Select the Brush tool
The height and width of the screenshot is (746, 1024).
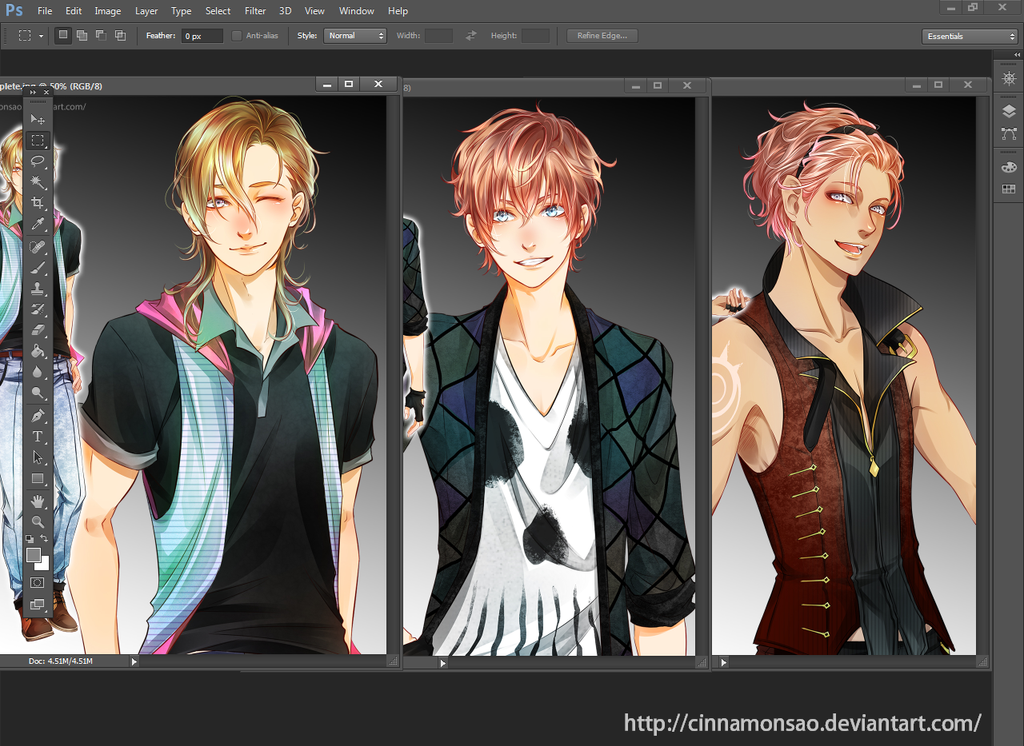click(37, 268)
